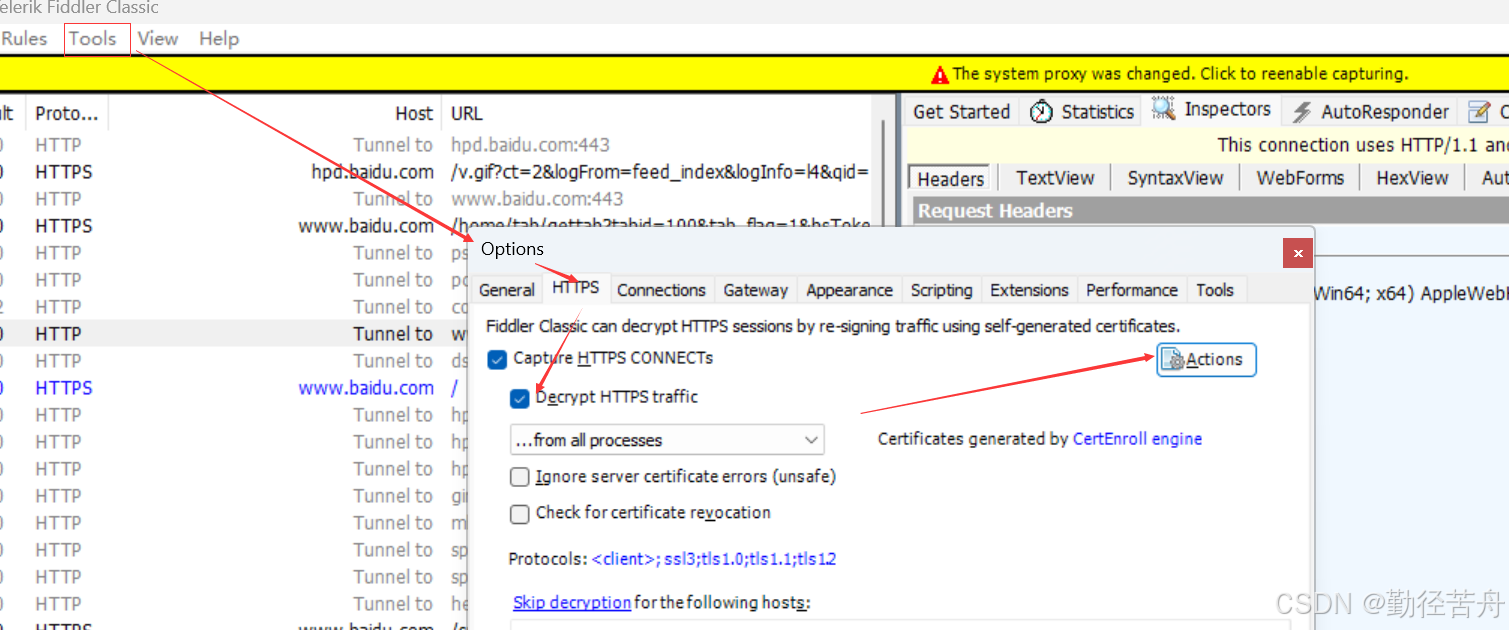Click the yellow system proxy changed warning bar

(x=754, y=74)
